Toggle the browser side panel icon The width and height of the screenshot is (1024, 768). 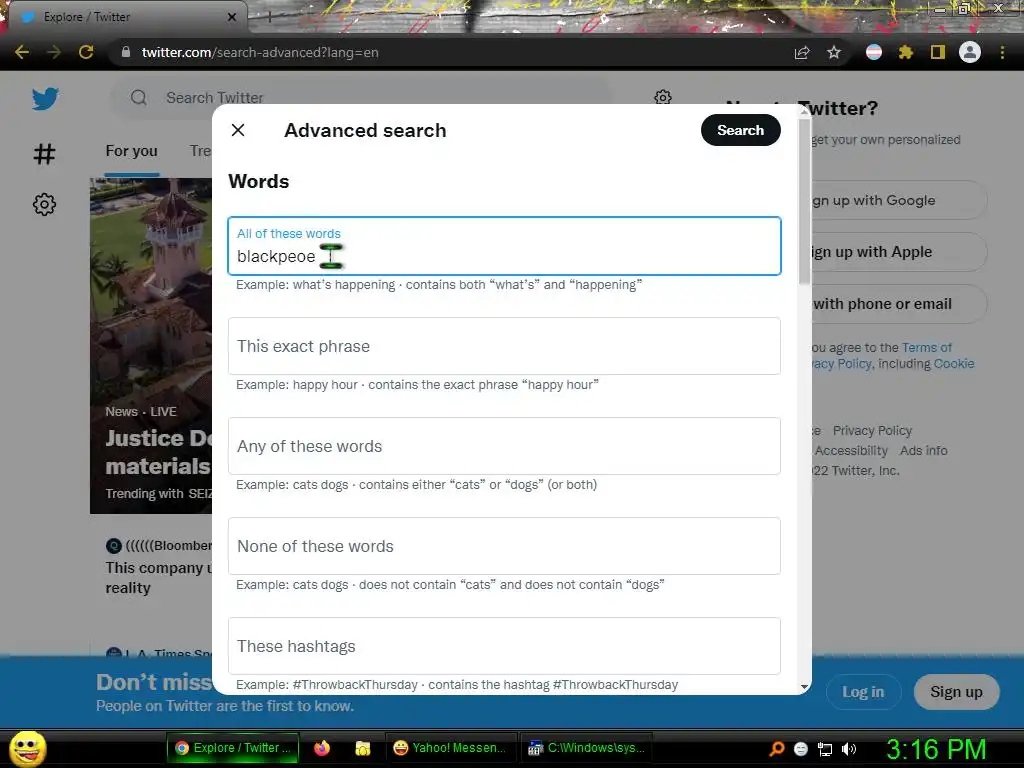(938, 52)
